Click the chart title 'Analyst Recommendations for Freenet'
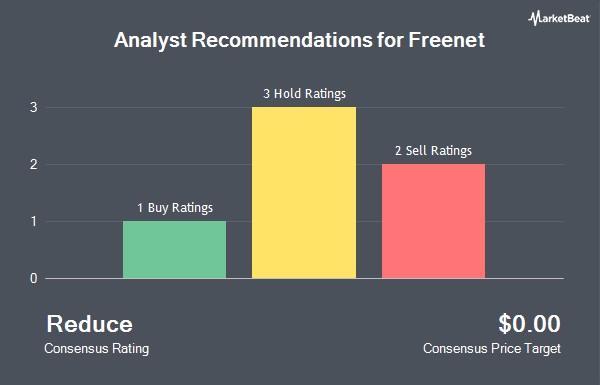This screenshot has width=600, height=385. (x=300, y=40)
